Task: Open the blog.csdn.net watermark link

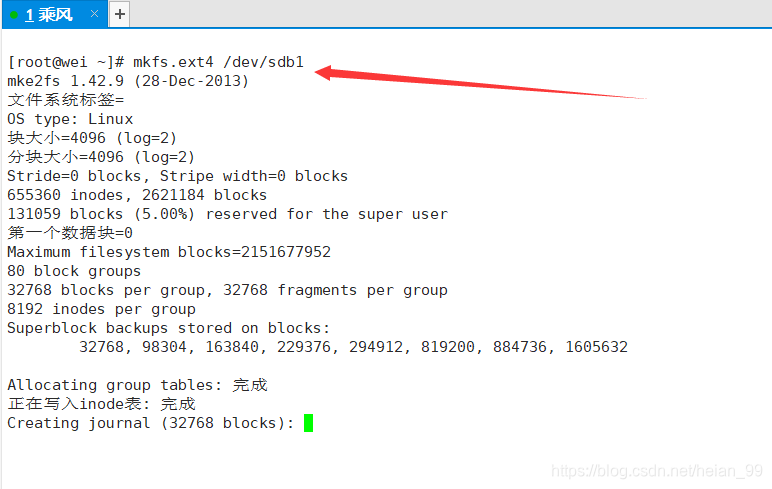Action: click(x=657, y=471)
